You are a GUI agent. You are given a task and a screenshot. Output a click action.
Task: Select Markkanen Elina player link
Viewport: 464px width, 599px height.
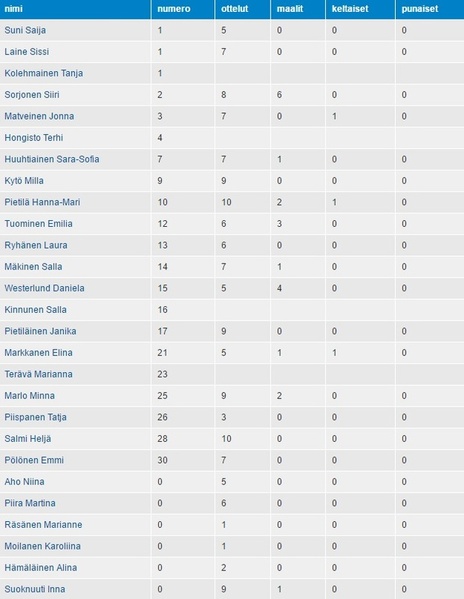(x=39, y=353)
